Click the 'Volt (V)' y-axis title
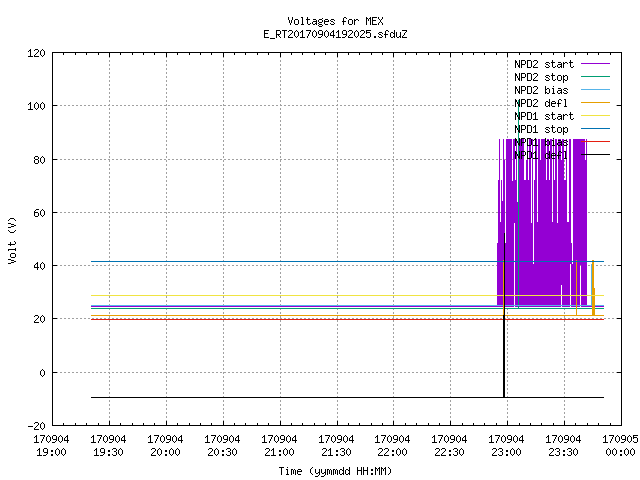 (12, 240)
